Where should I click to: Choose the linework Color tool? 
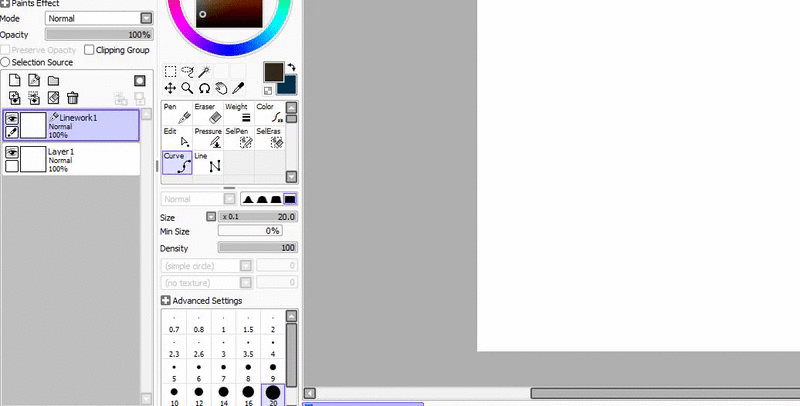click(270, 113)
